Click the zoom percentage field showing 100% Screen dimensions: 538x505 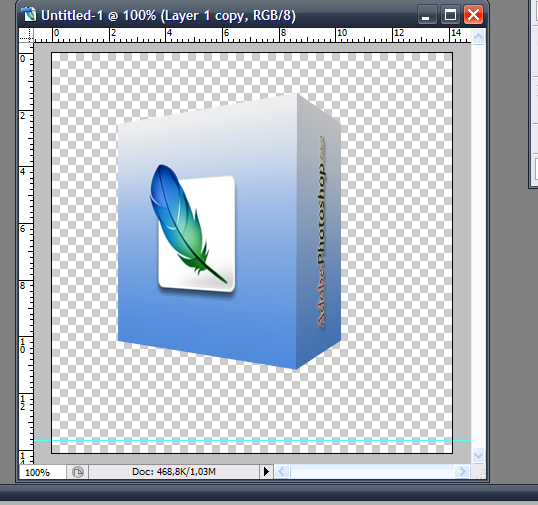(x=42, y=472)
